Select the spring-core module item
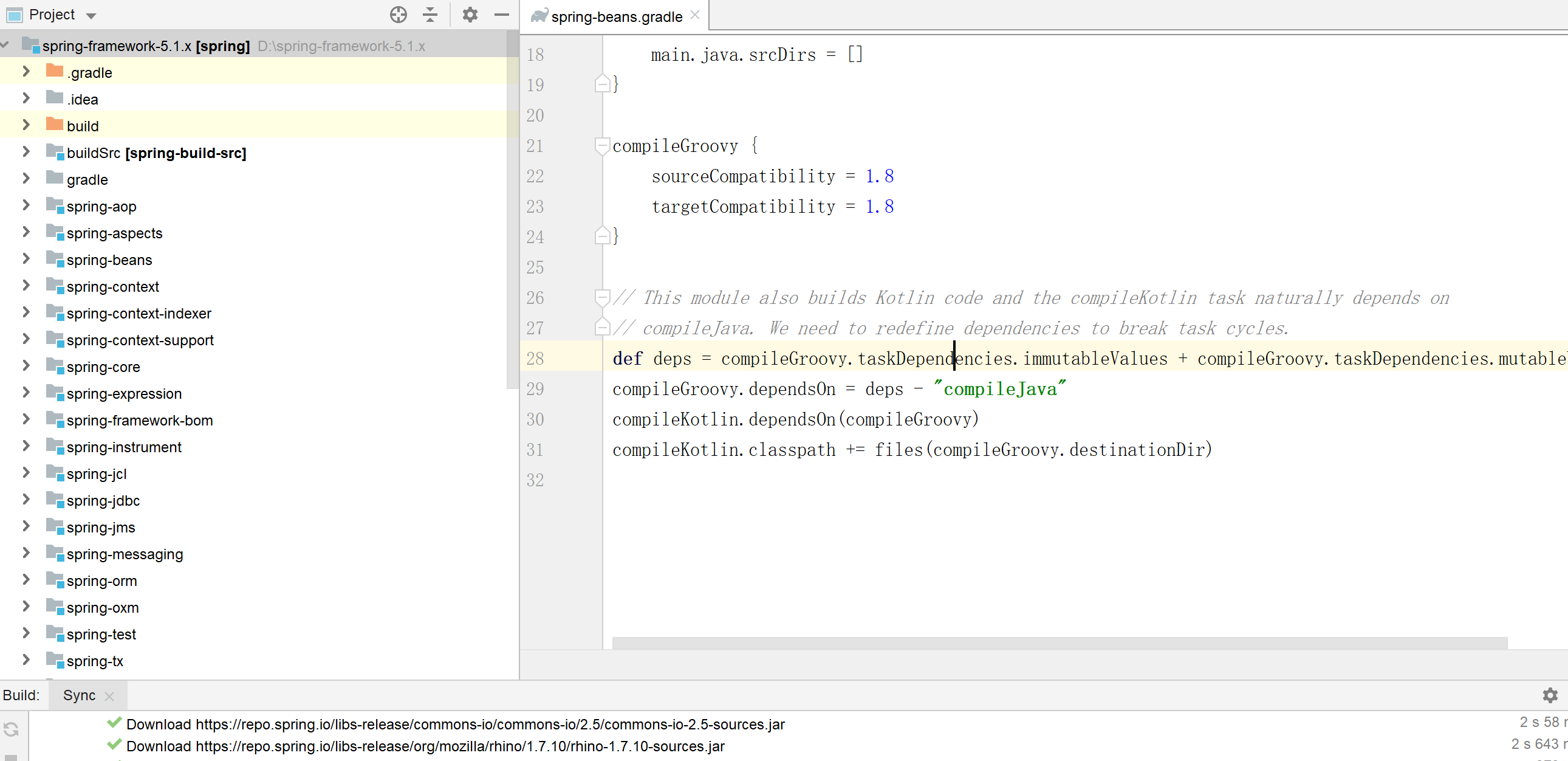The height and width of the screenshot is (761, 1568). tap(103, 367)
